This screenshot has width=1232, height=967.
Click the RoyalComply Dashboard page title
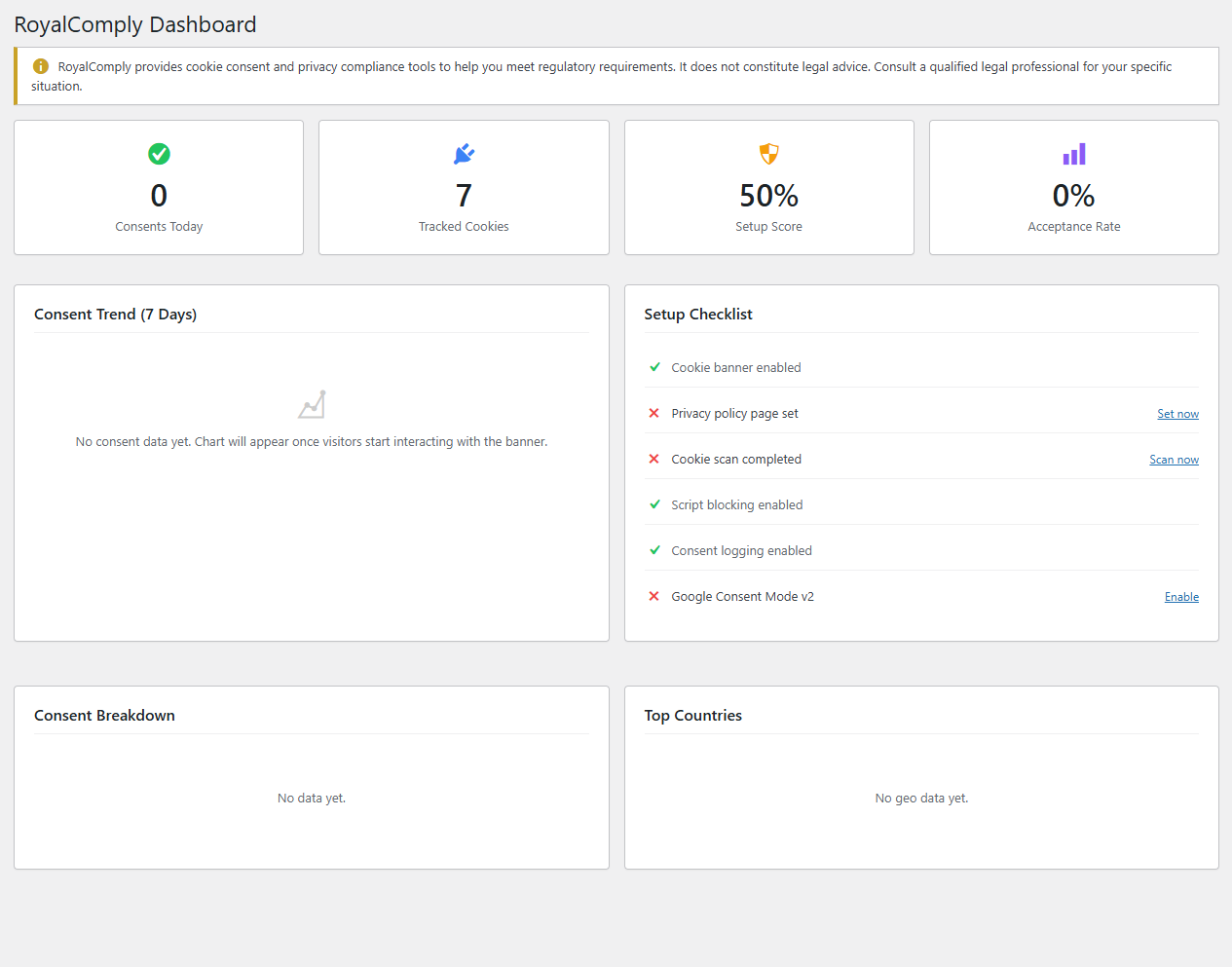pyautogui.click(x=135, y=24)
